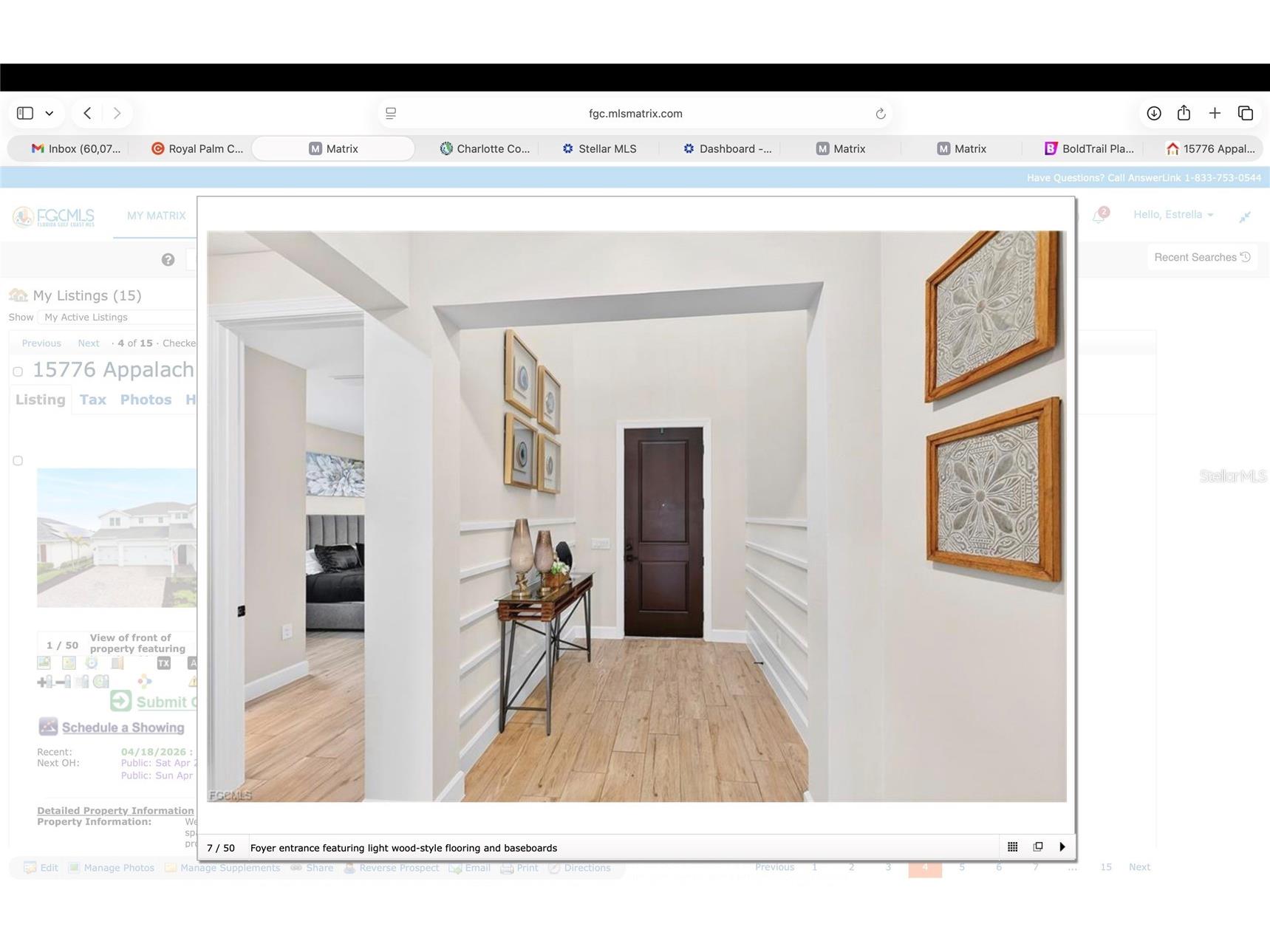Image resolution: width=1270 pixels, height=952 pixels.
Task: Open Recent Searches
Action: [1202, 257]
